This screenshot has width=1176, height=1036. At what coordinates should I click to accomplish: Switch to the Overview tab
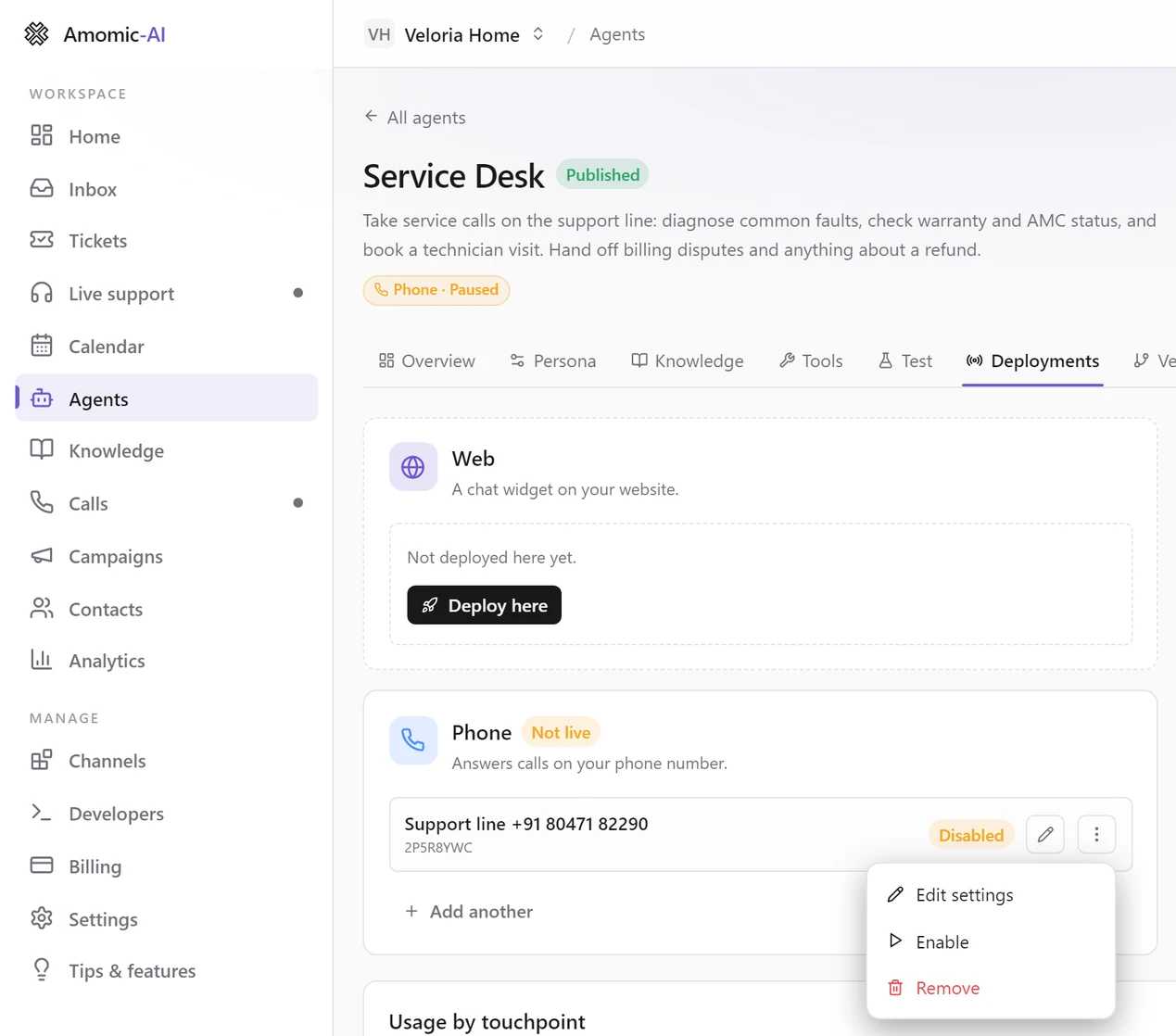[427, 360]
